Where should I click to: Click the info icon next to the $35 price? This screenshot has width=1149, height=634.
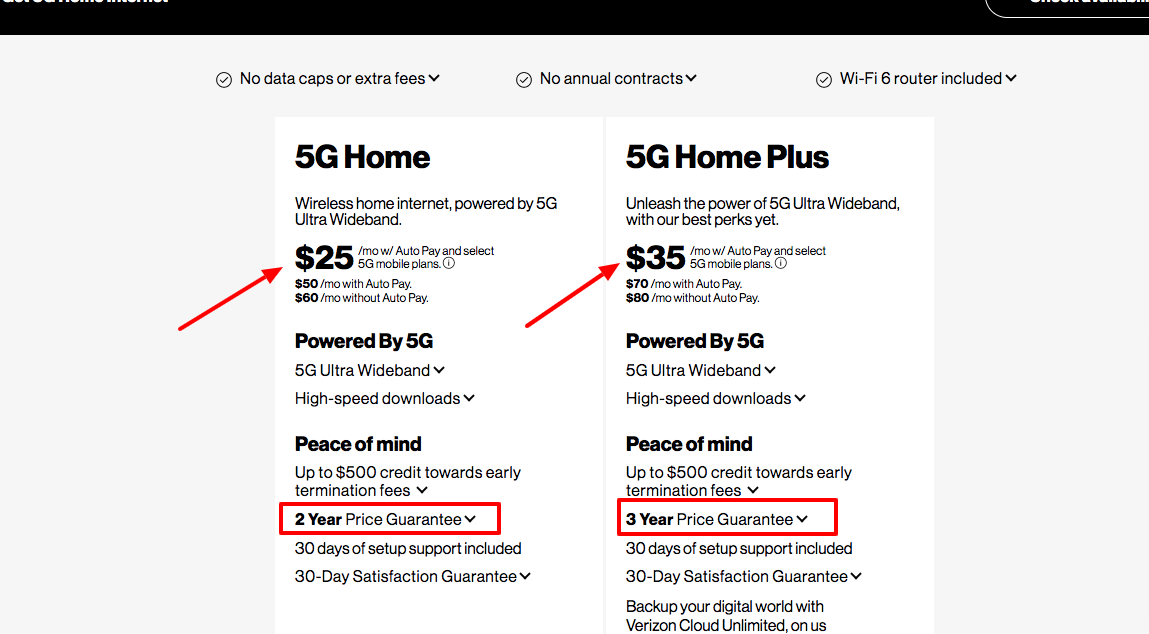tap(781, 263)
